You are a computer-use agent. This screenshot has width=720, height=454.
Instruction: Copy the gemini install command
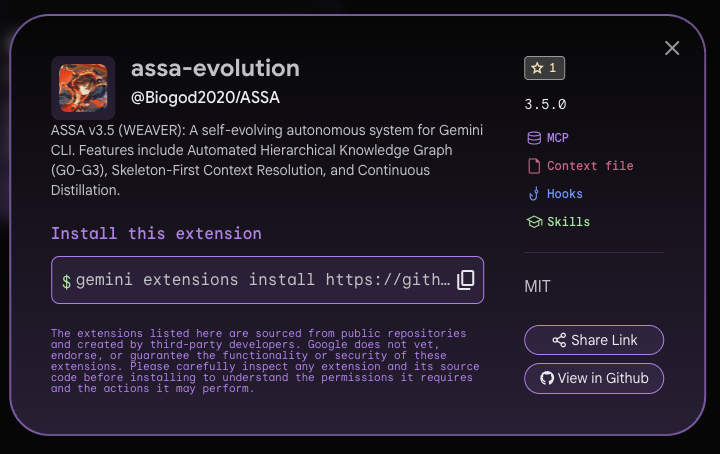coord(465,280)
